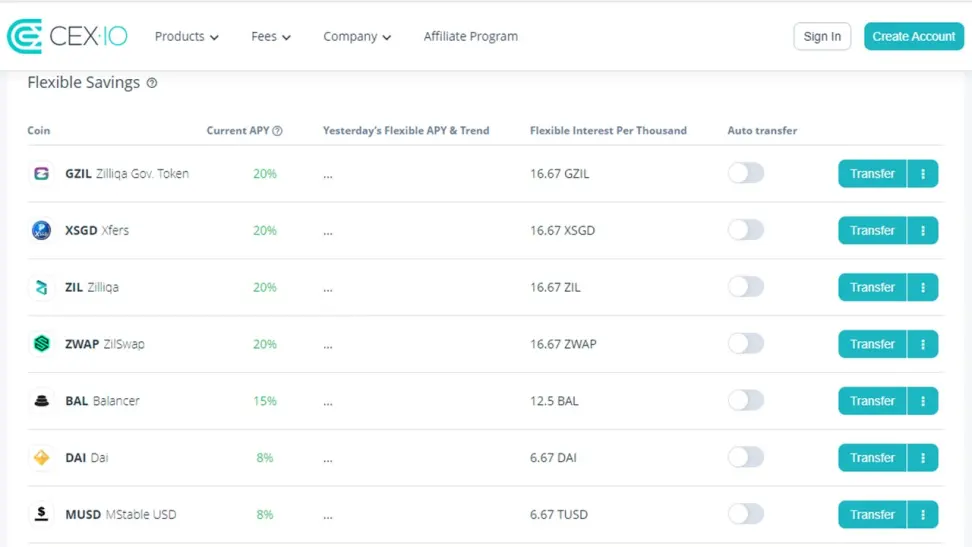Screen dimensions: 972x547
Task: Click the 16.67 GZIL interest value
Action: (559, 174)
